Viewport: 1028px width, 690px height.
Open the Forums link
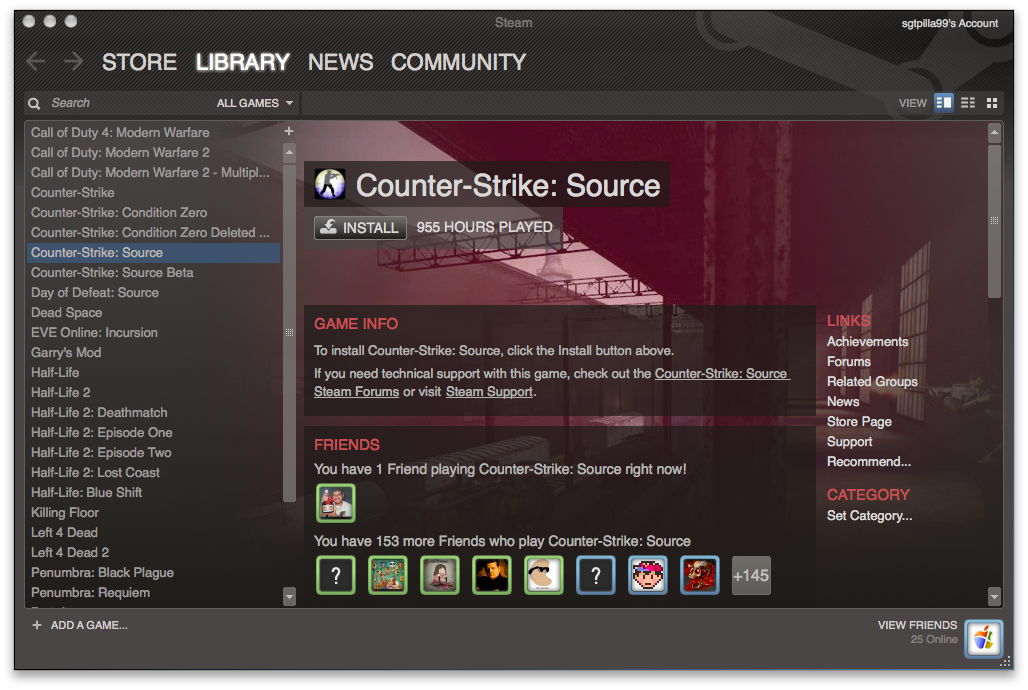pos(848,361)
